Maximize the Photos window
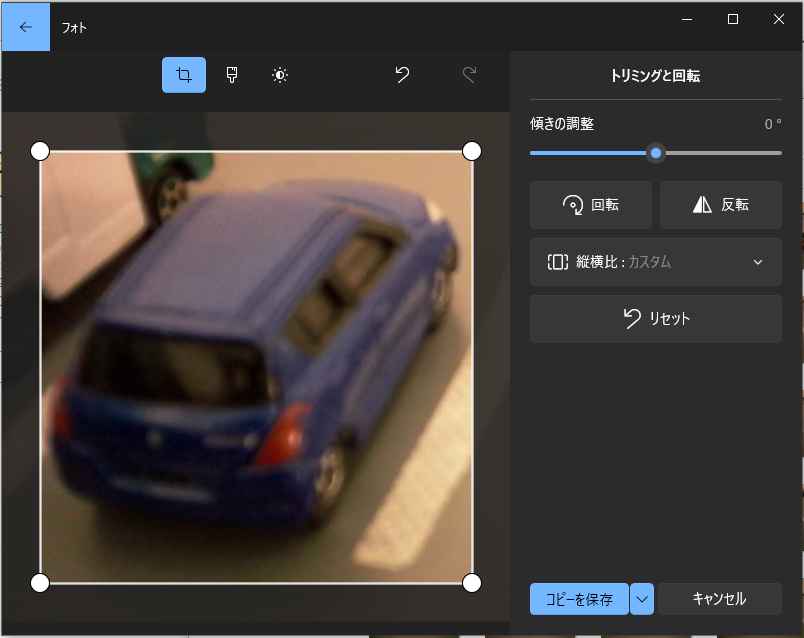804x638 pixels. click(733, 19)
